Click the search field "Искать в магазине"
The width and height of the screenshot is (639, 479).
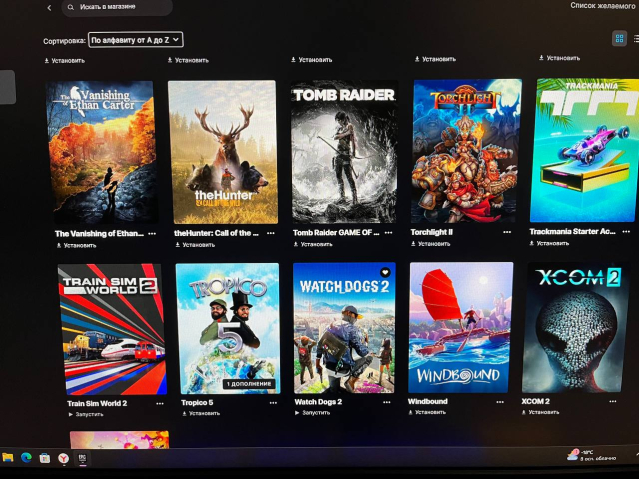coord(117,7)
